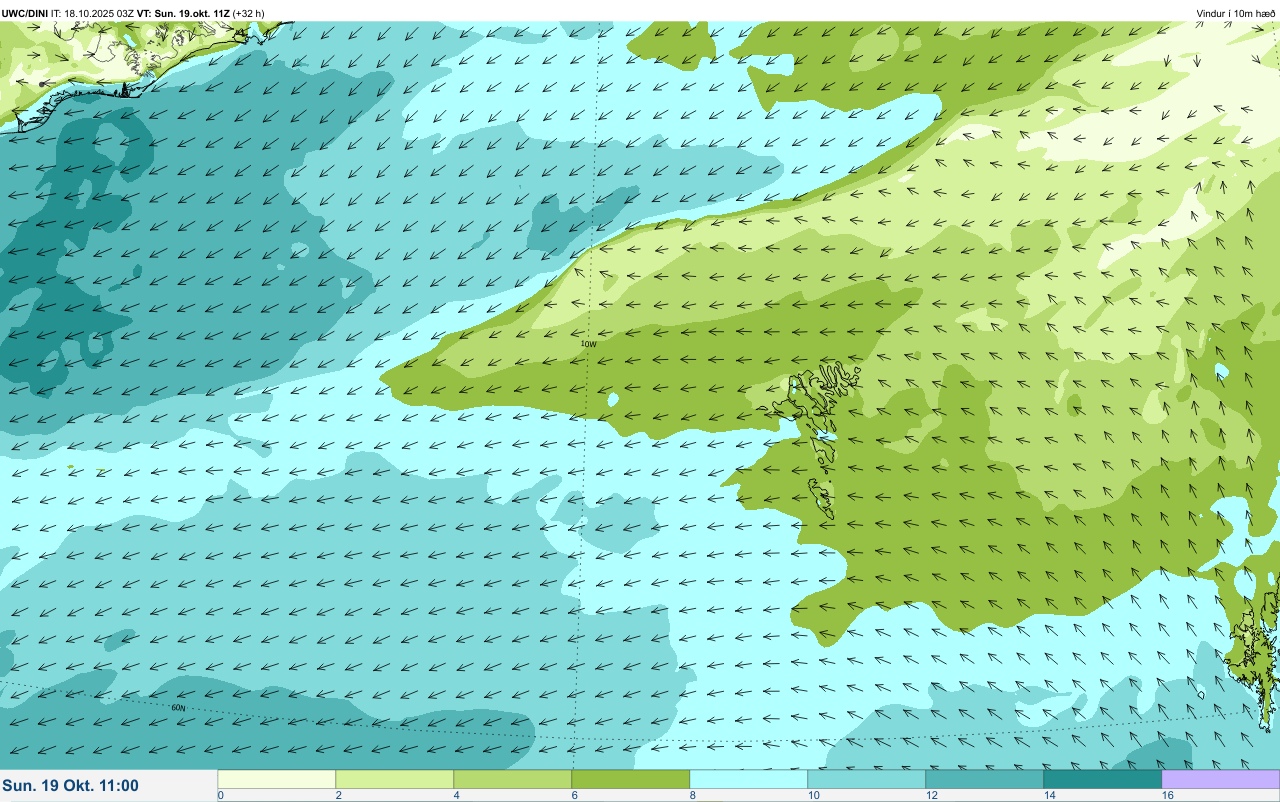The height and width of the screenshot is (802, 1280).
Task: Click the medium teal 12–14 legend swatch
Action: [985, 779]
